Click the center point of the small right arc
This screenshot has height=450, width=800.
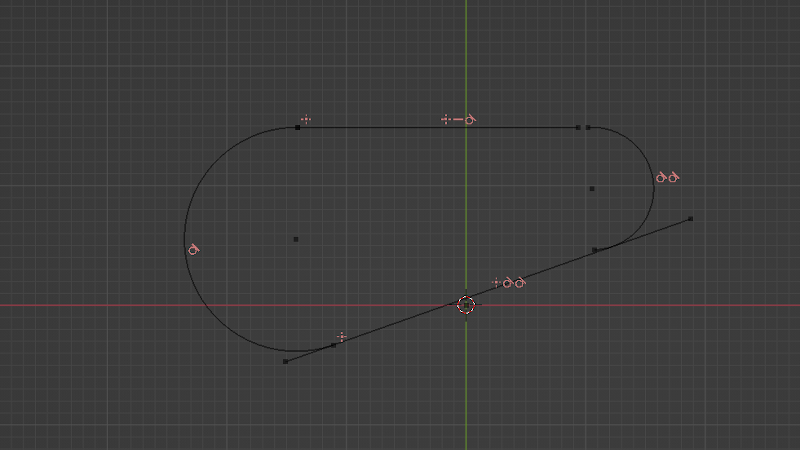pos(592,188)
